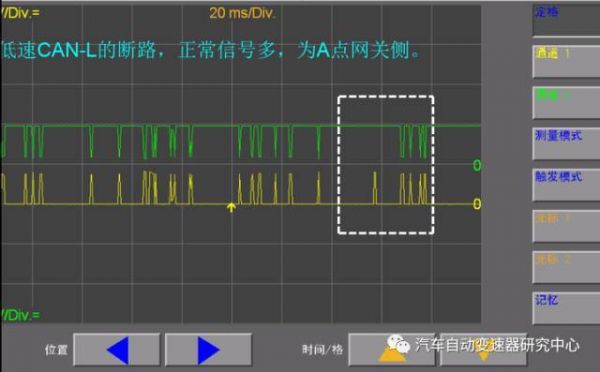Open 通道 1 channel settings
The image size is (600, 372).
coord(566,61)
